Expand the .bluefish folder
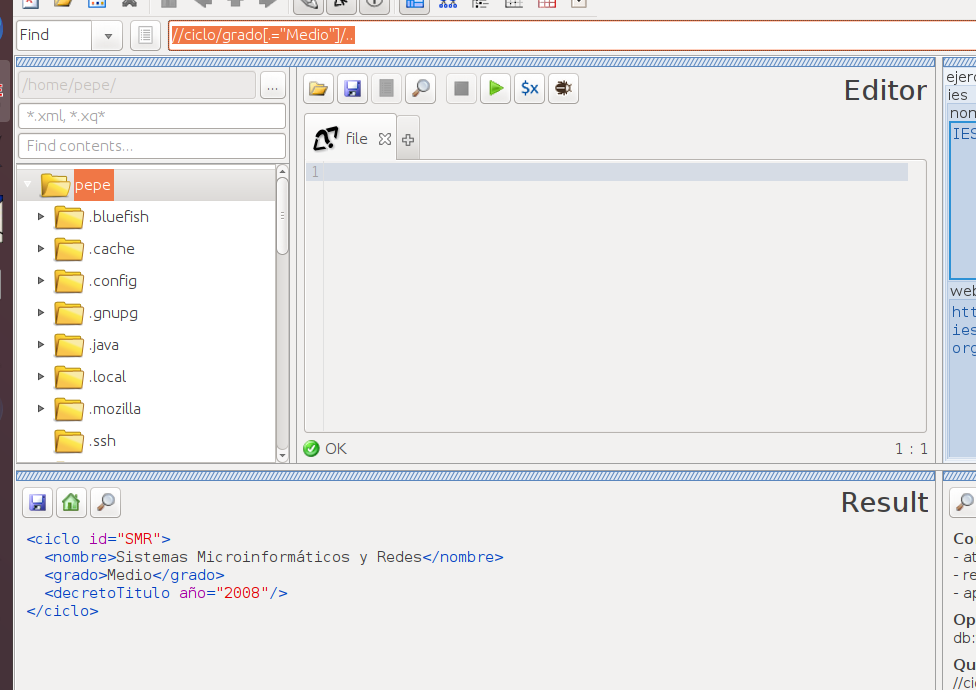 pos(41,217)
